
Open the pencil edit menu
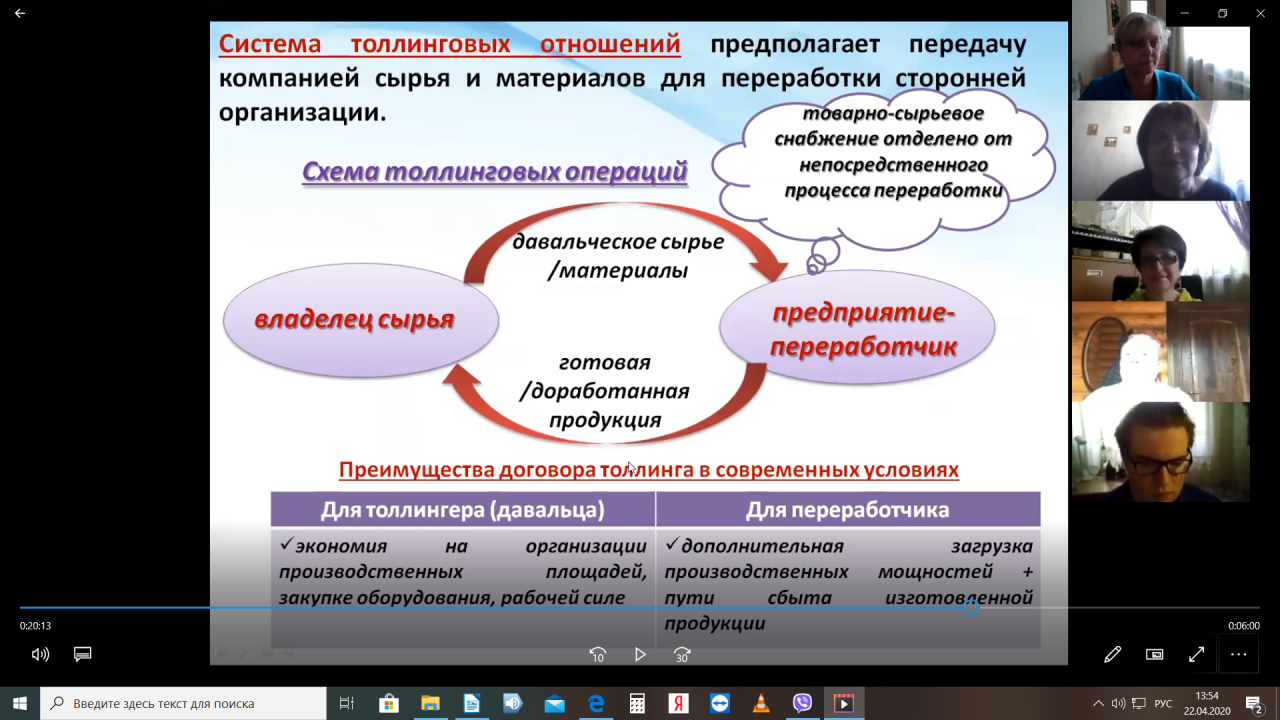[x=1112, y=654]
